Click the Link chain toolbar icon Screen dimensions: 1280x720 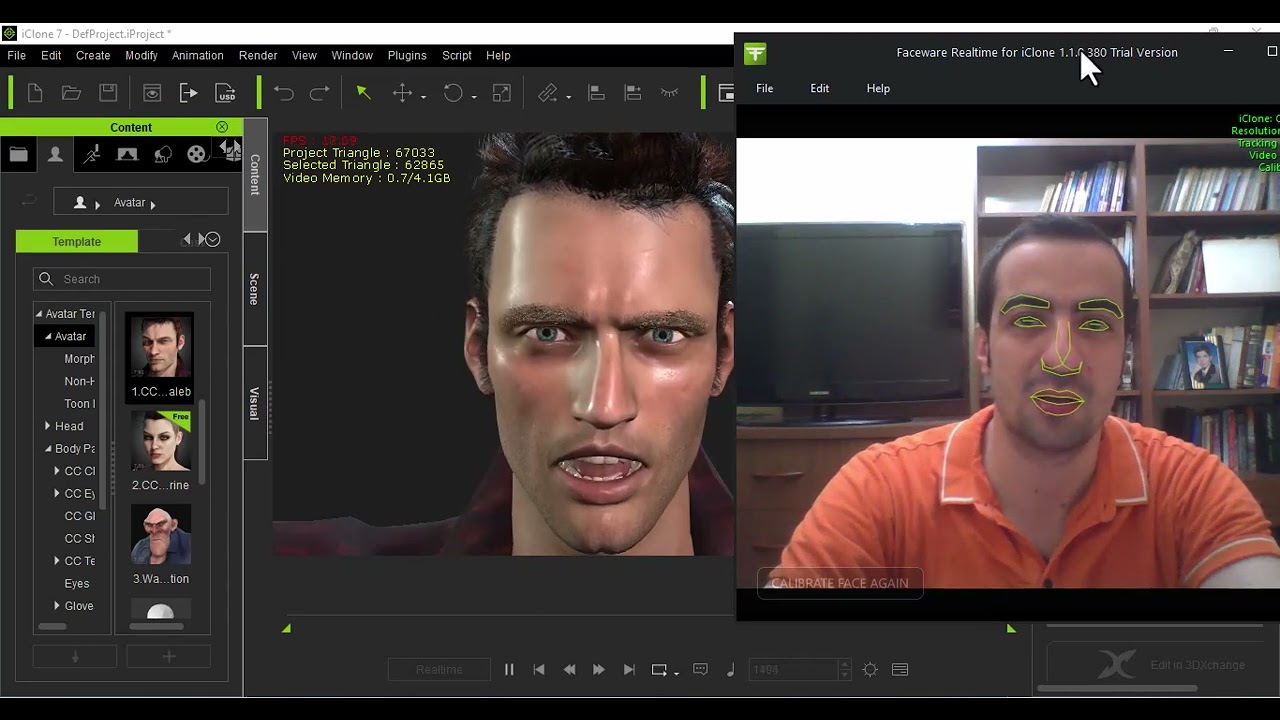[x=548, y=93]
